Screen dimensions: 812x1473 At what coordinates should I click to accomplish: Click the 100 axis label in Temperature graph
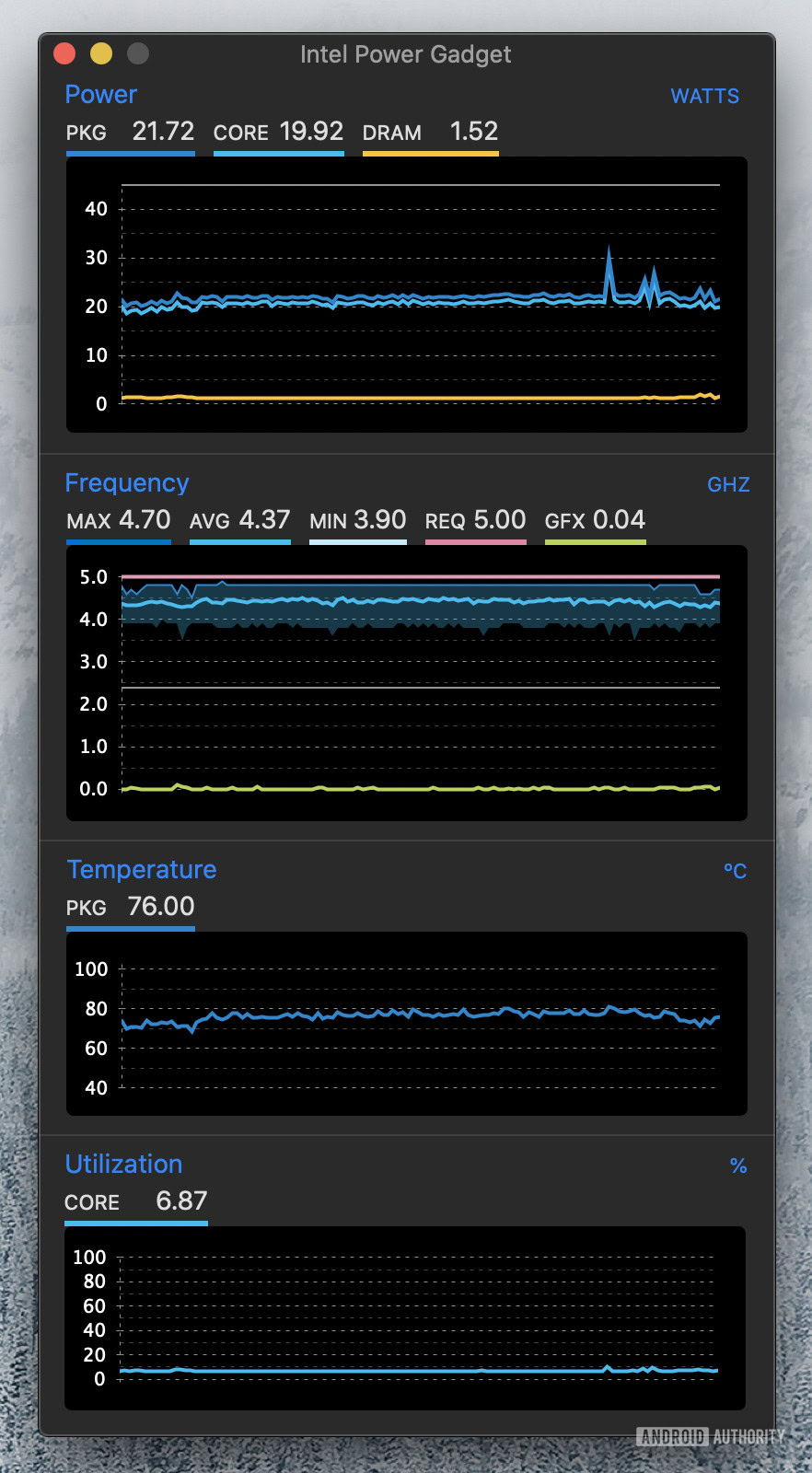(x=91, y=969)
